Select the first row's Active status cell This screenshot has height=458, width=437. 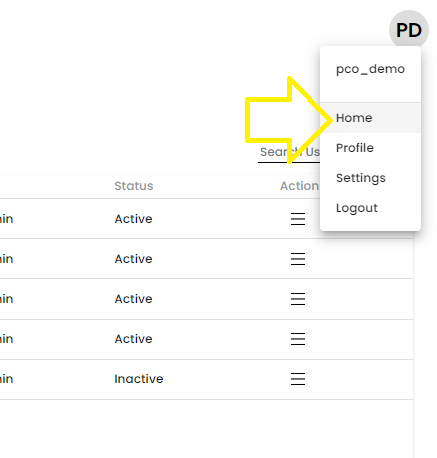point(133,219)
